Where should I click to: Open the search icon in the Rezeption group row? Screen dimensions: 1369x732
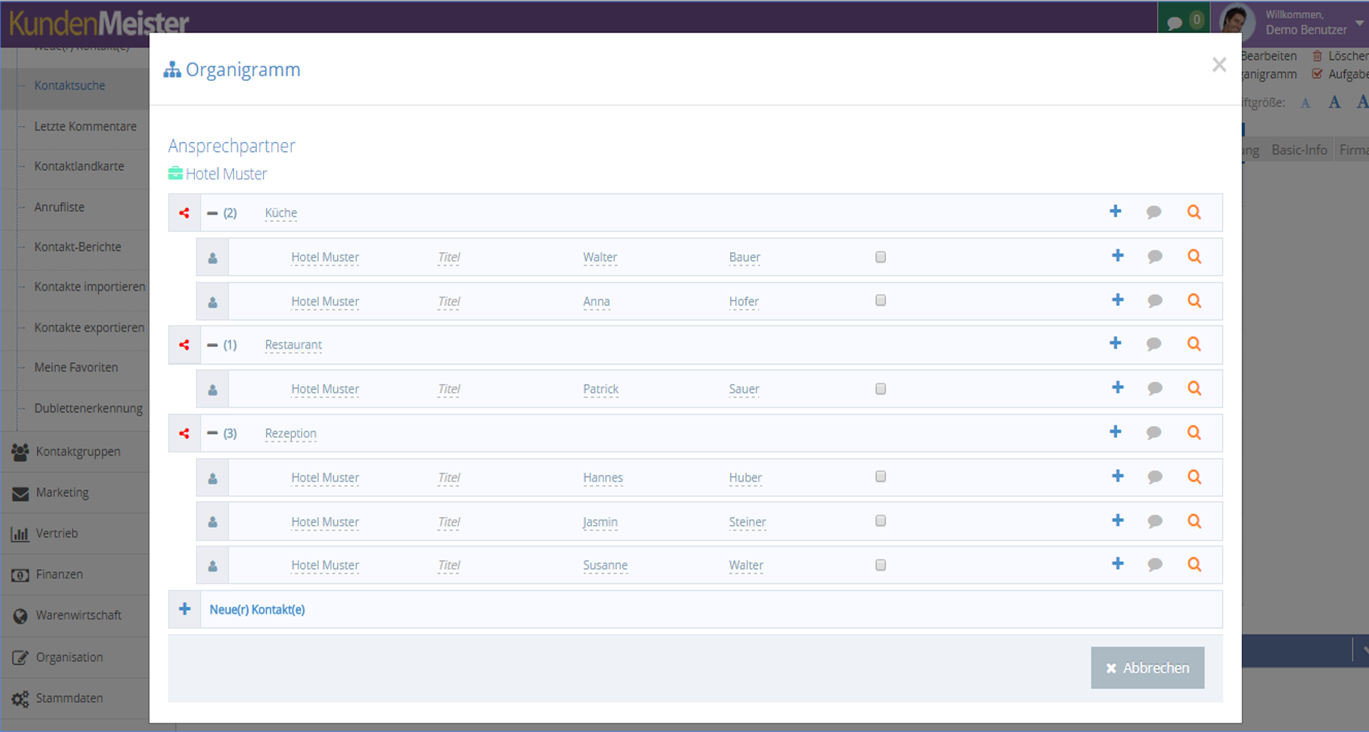(x=1194, y=433)
